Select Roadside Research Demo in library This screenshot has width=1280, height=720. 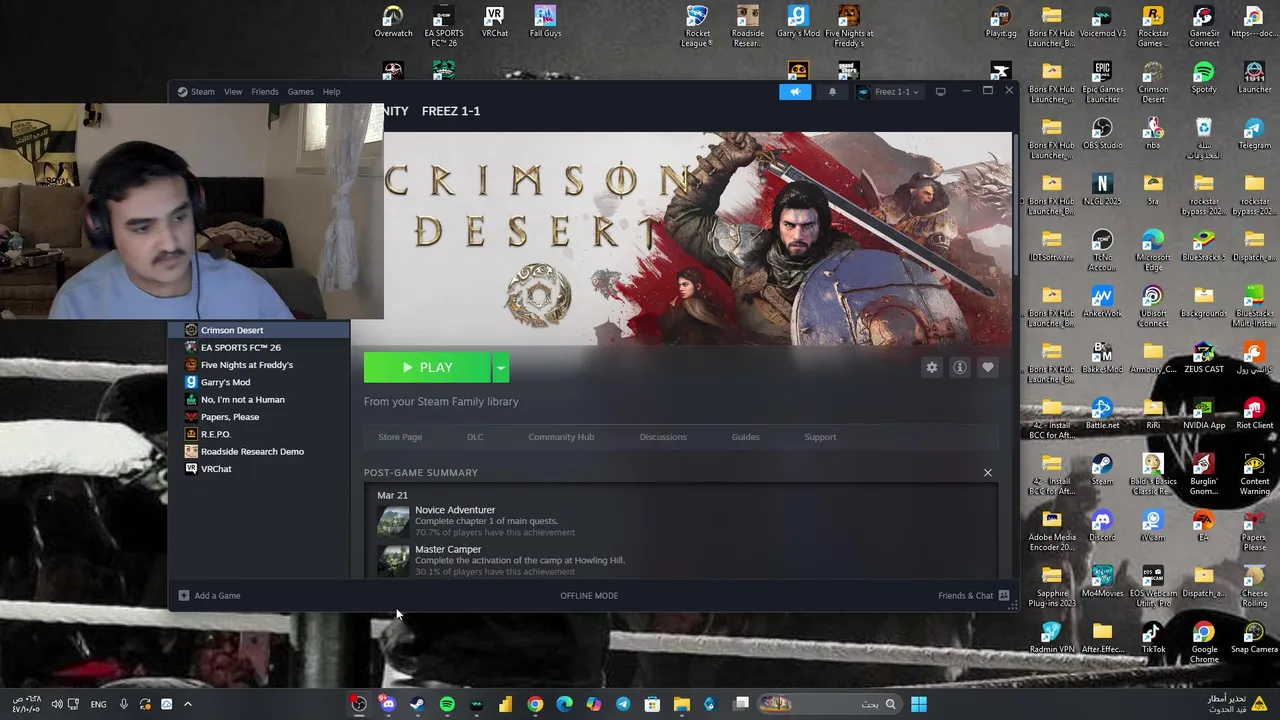pyautogui.click(x=259, y=452)
